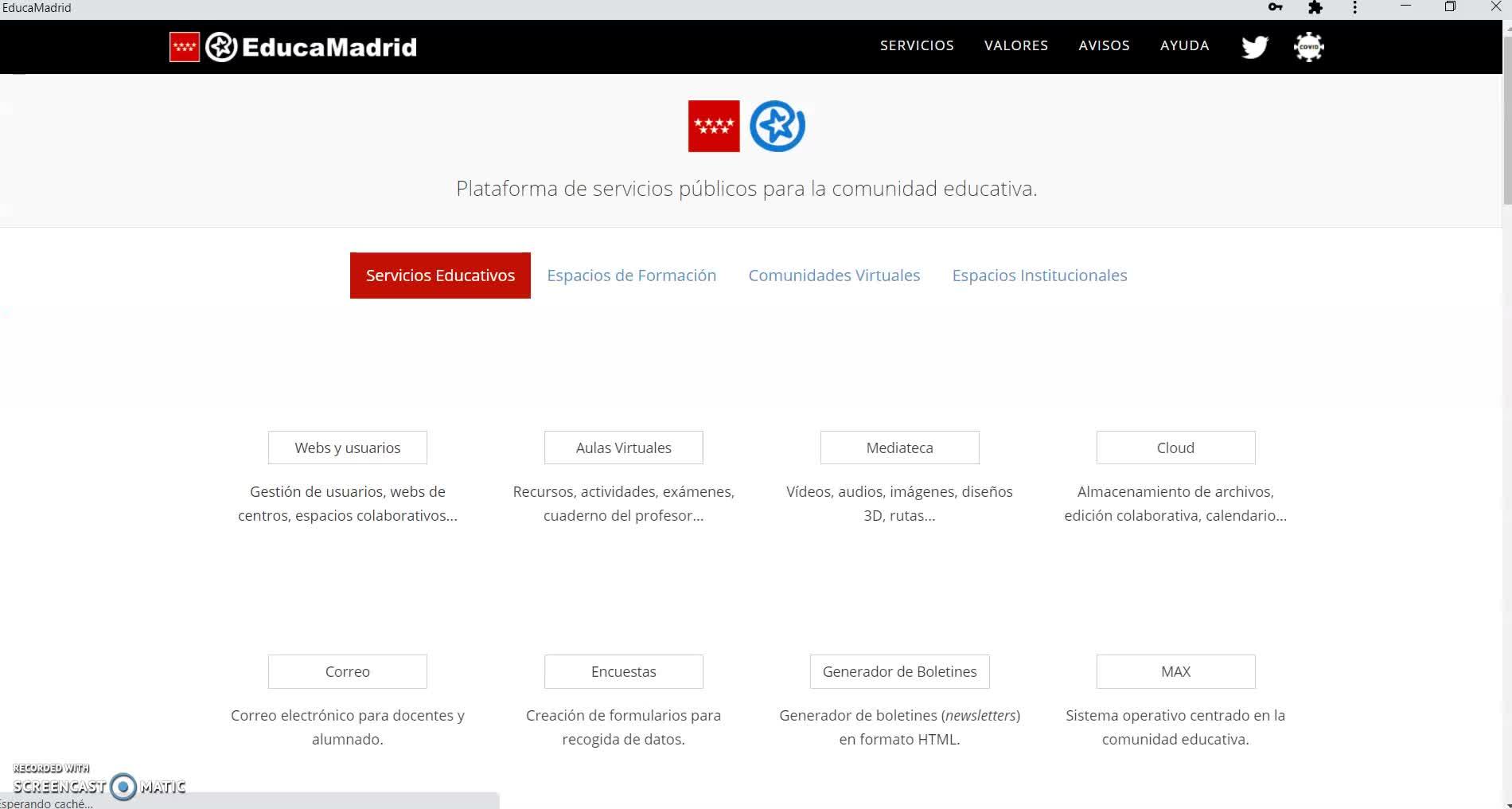
Task: Click the password key icon
Action: click(x=1276, y=8)
